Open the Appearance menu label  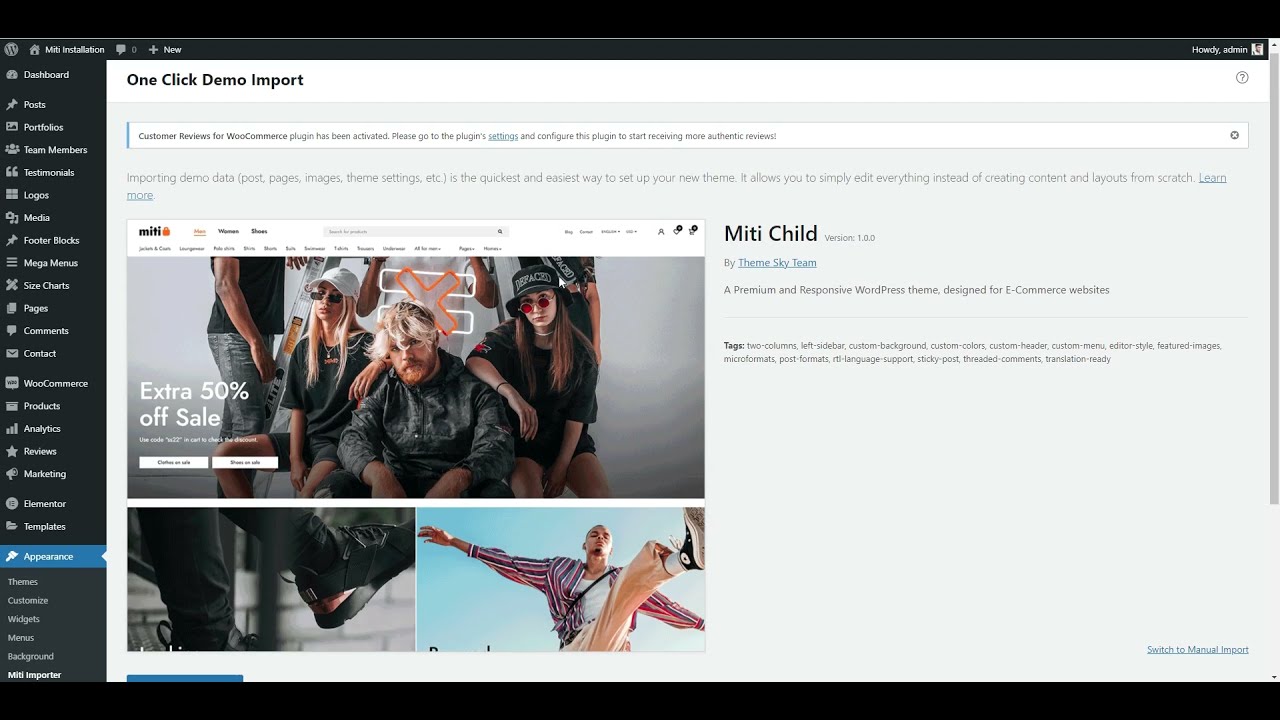click(x=48, y=556)
